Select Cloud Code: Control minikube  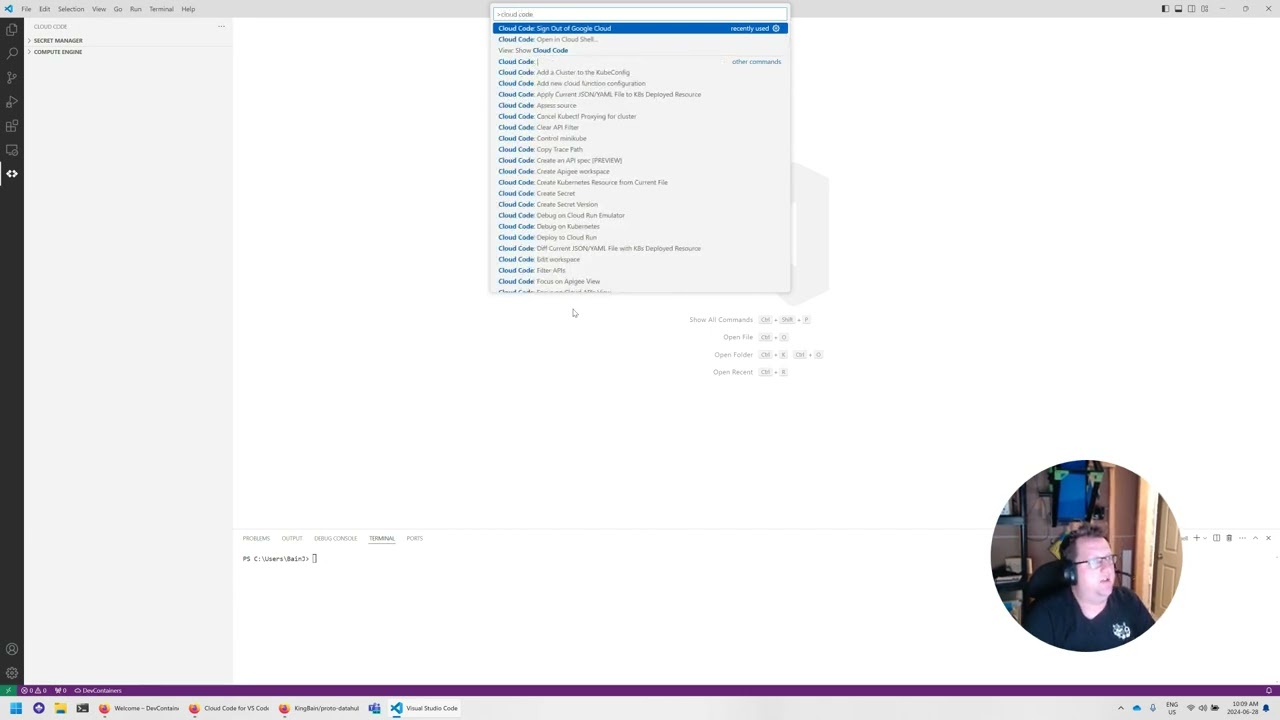640,138
